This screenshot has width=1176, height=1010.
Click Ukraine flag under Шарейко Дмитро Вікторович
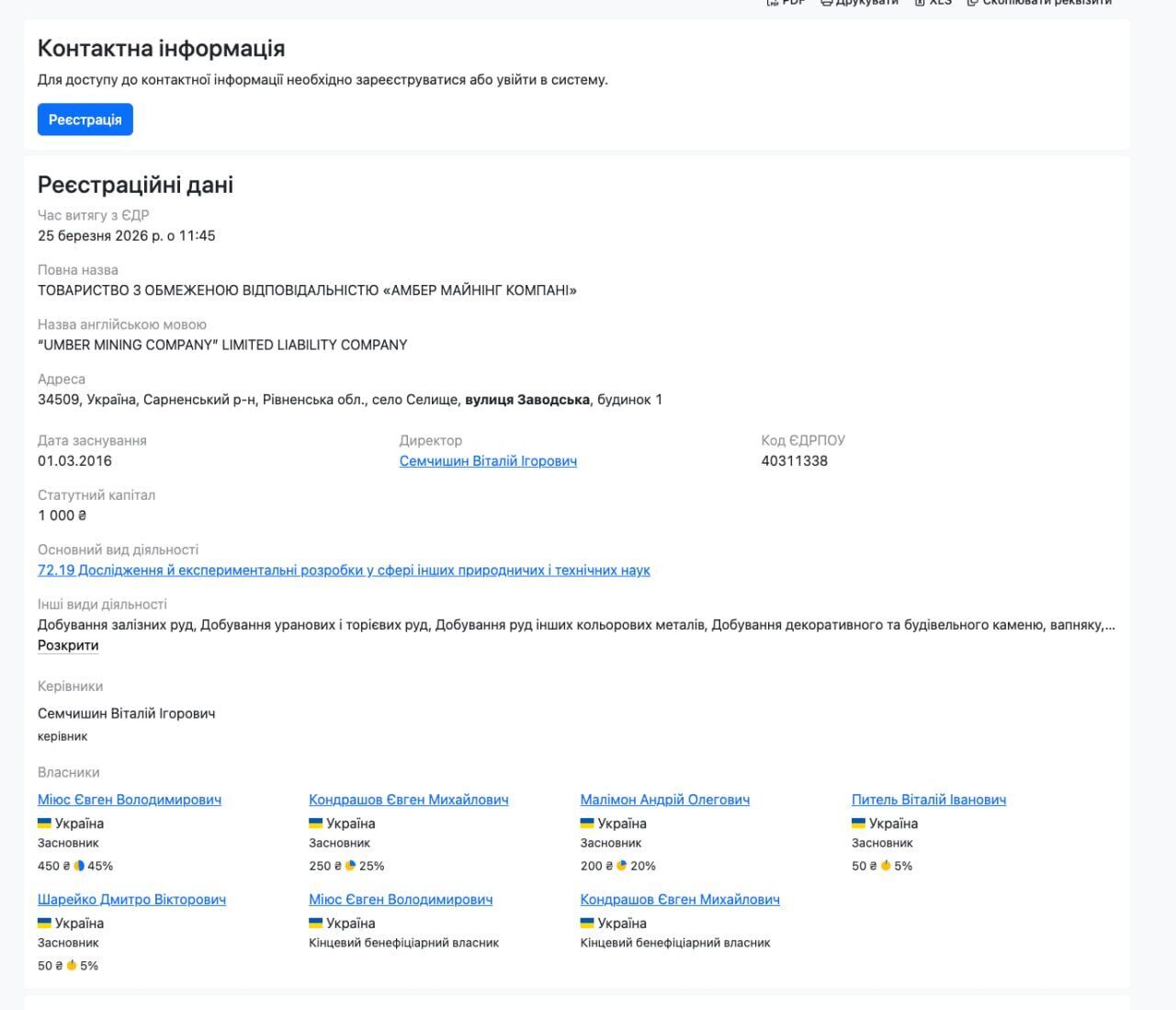[44, 923]
